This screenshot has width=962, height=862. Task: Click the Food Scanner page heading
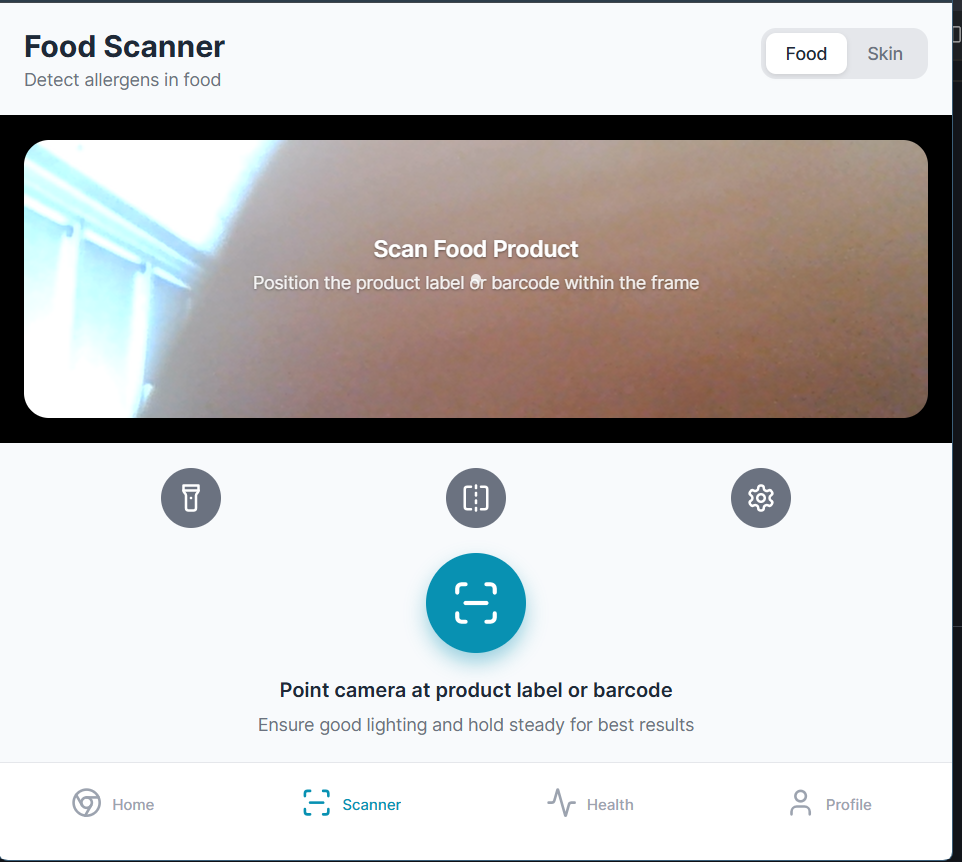tap(125, 47)
